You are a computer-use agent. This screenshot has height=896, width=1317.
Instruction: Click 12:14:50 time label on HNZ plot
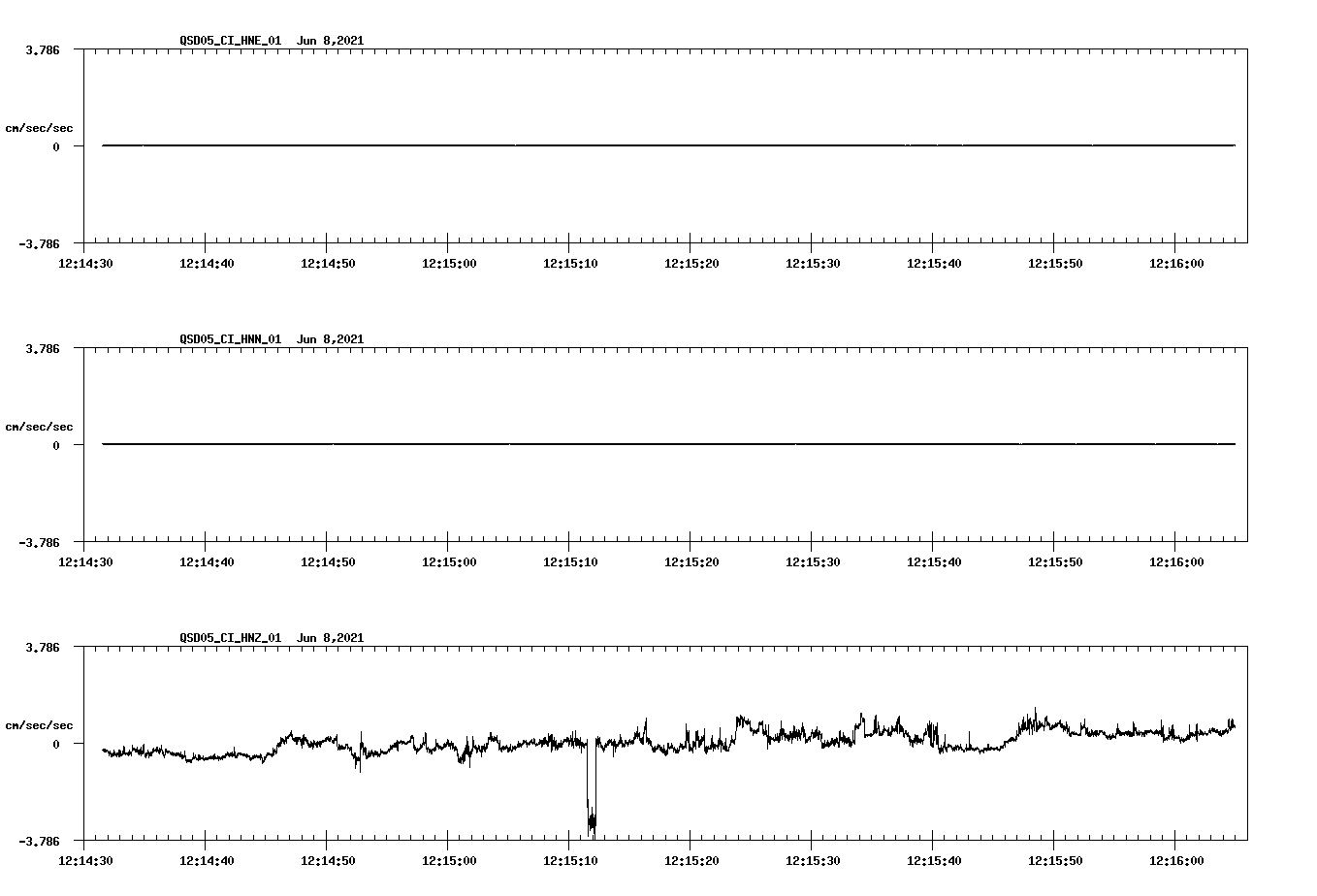pyautogui.click(x=327, y=861)
